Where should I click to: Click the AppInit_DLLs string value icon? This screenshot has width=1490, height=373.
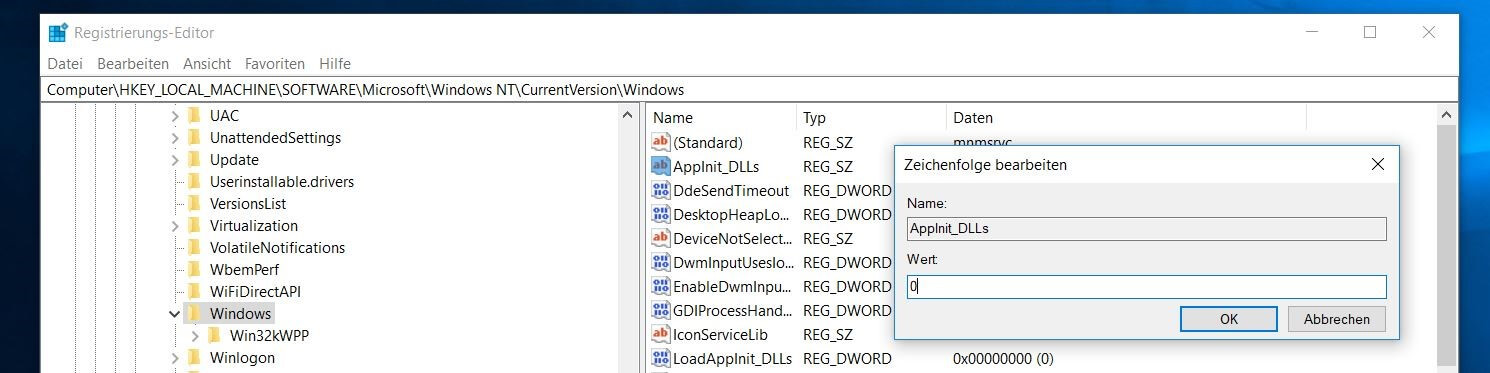[660, 167]
